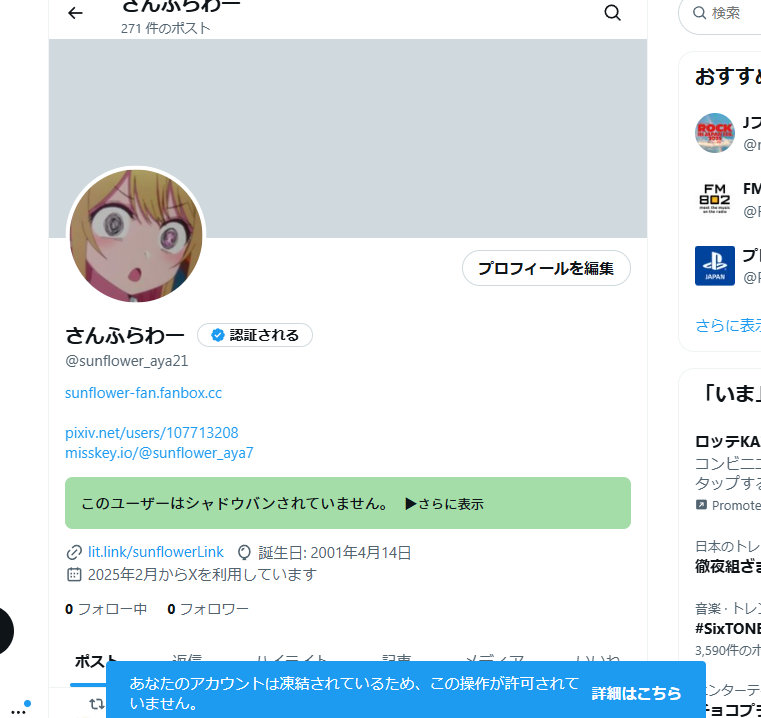
Task: Click the 271 件のポスト count text
Action: [165, 28]
